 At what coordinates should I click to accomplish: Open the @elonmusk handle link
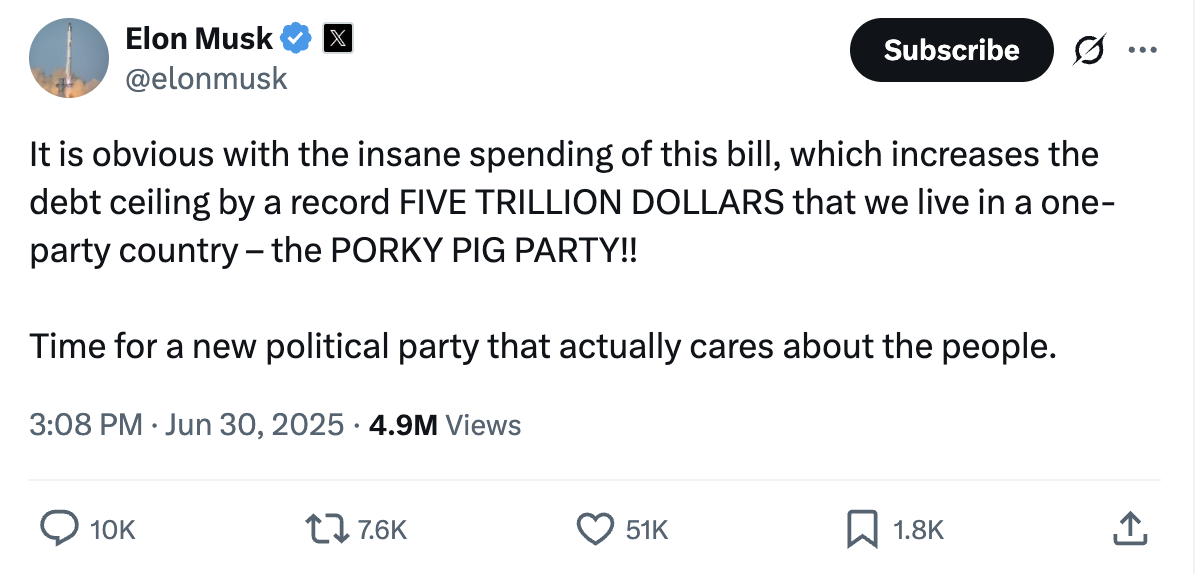point(205,78)
